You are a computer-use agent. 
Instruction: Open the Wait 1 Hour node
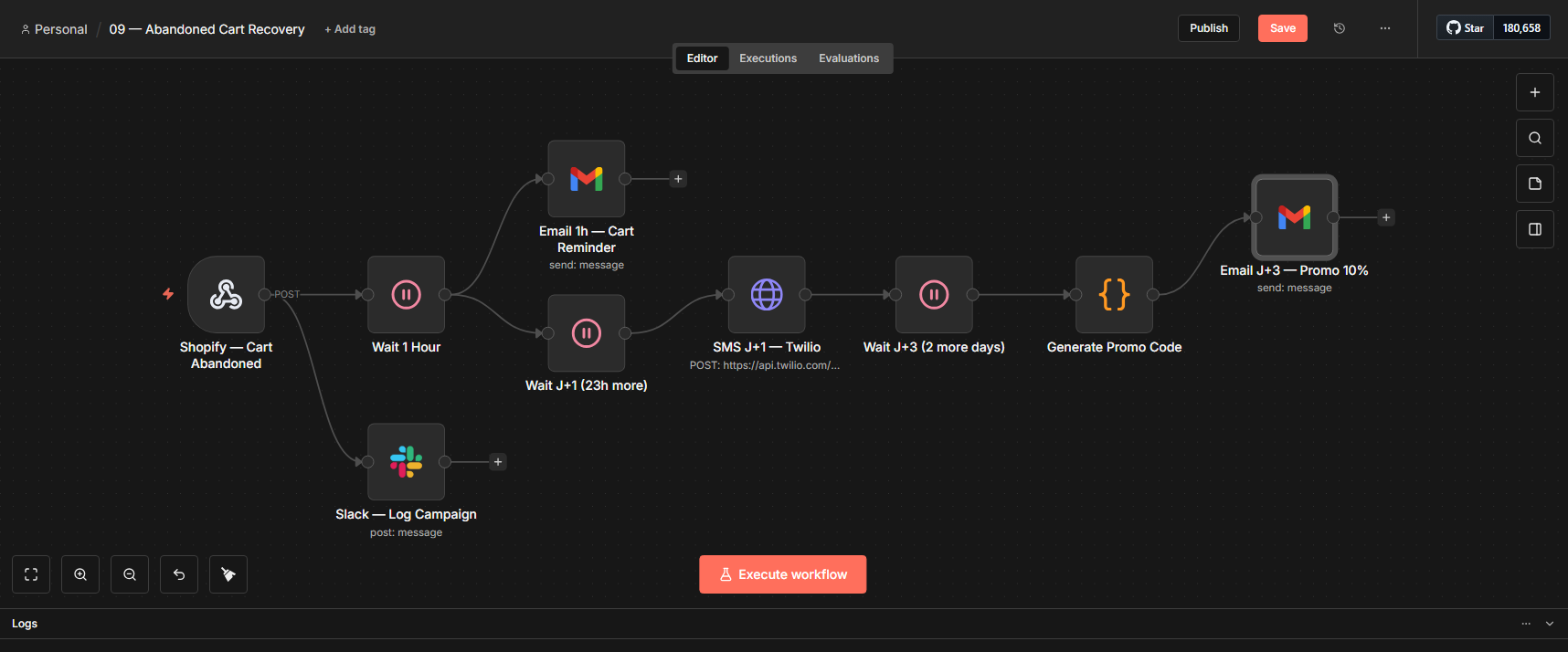coord(406,294)
